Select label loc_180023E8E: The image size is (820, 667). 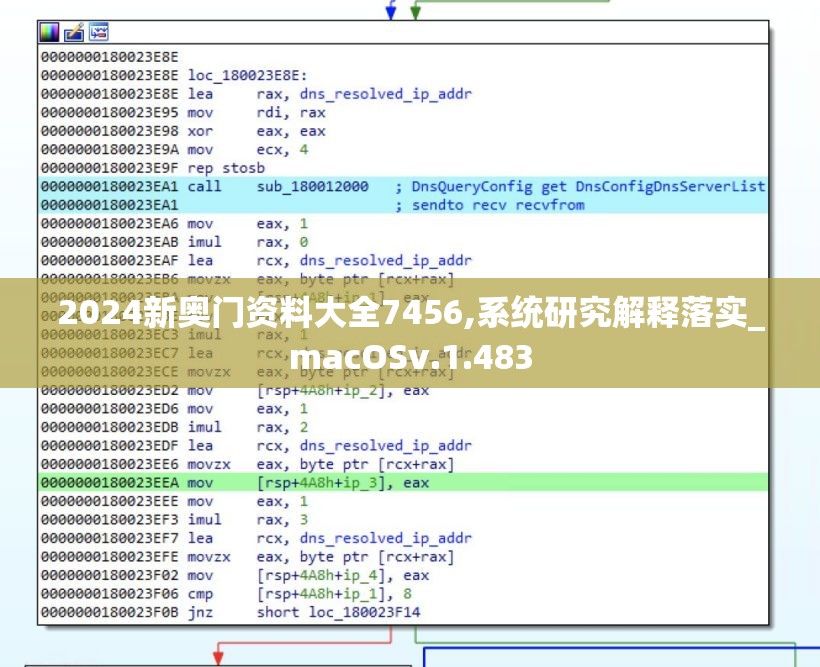pyautogui.click(x=248, y=75)
